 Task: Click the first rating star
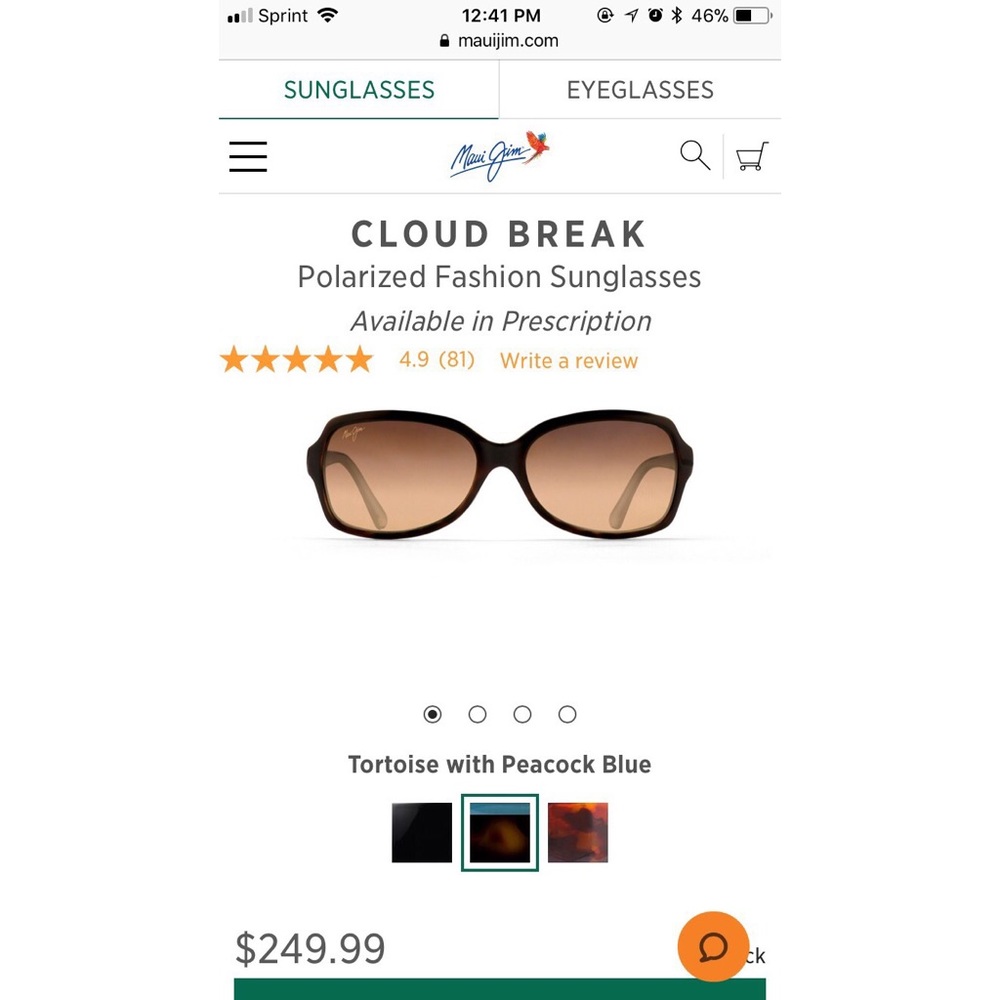click(234, 358)
